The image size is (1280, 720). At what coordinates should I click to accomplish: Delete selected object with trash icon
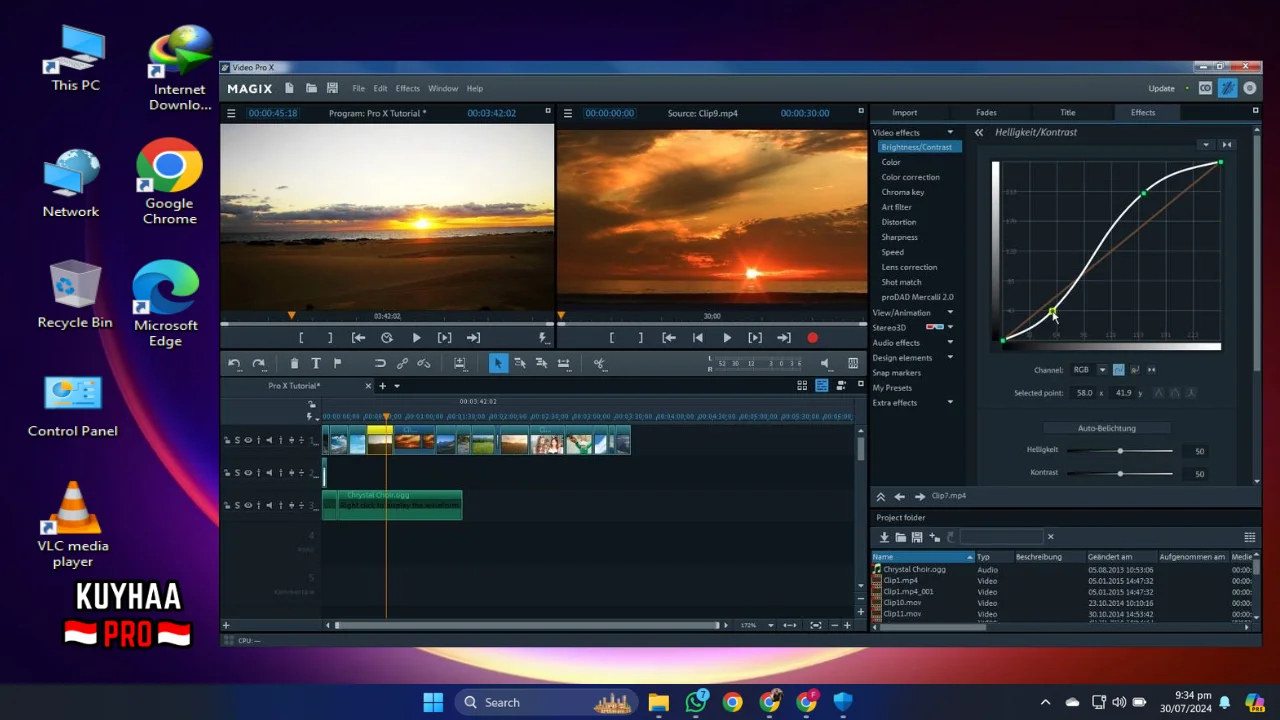pyautogui.click(x=294, y=364)
